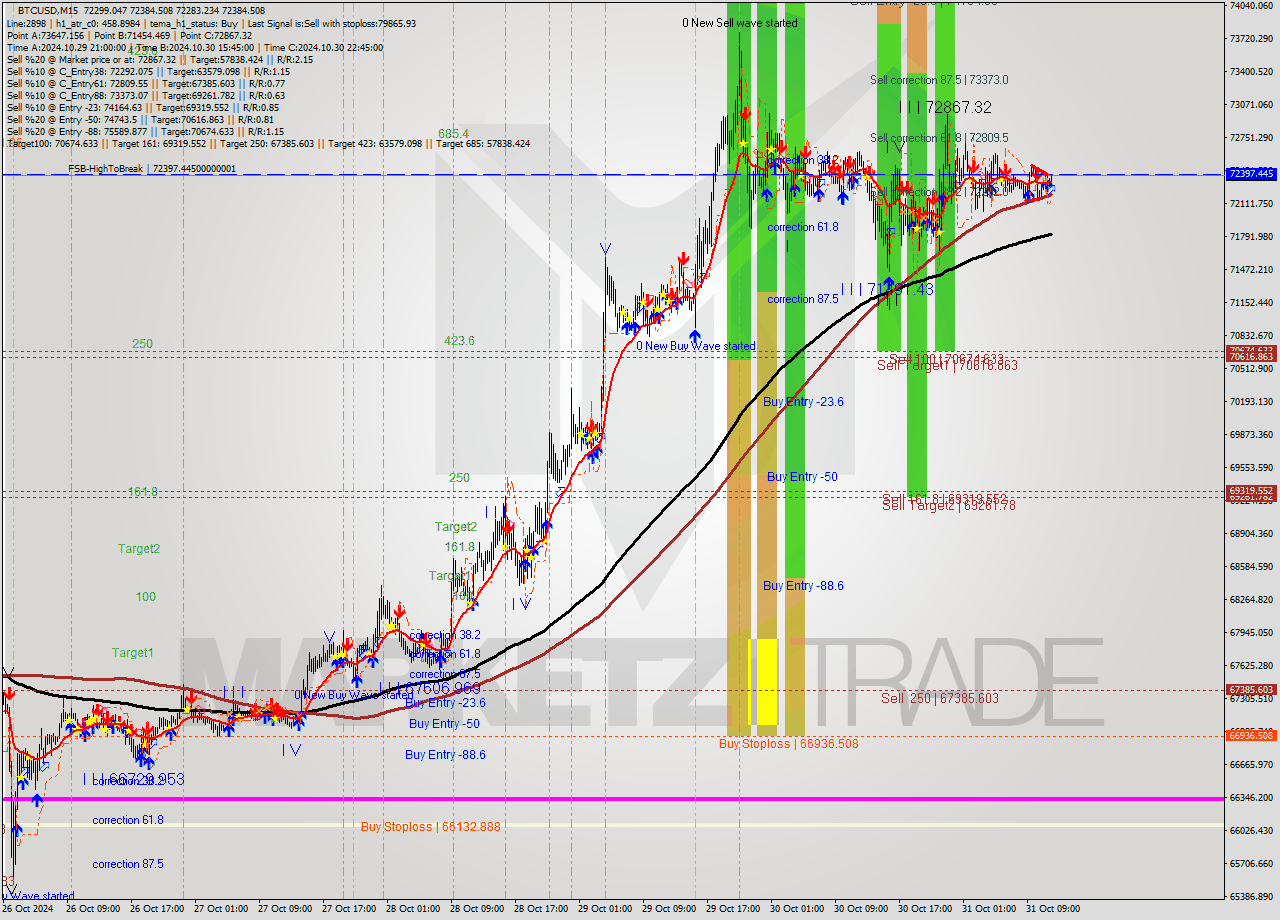1280x920 pixels.
Task: Click the '26 Oct 2024' time axis label
Action: [29, 909]
